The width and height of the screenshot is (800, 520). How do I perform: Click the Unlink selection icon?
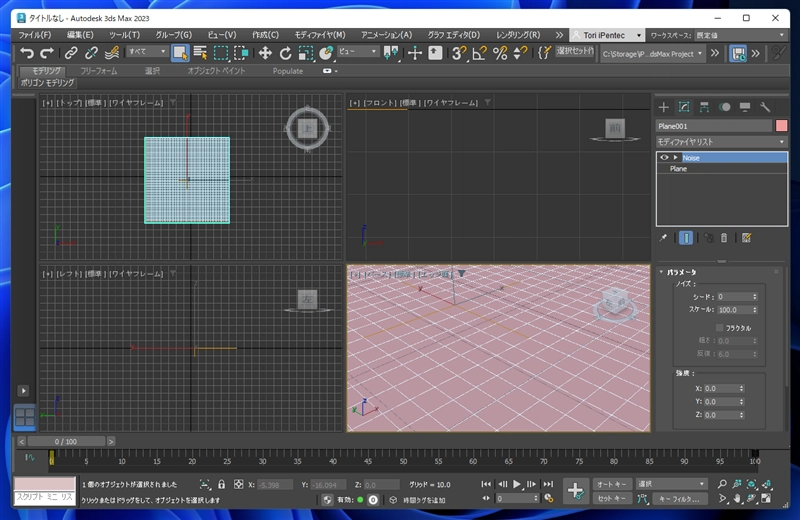pyautogui.click(x=91, y=53)
